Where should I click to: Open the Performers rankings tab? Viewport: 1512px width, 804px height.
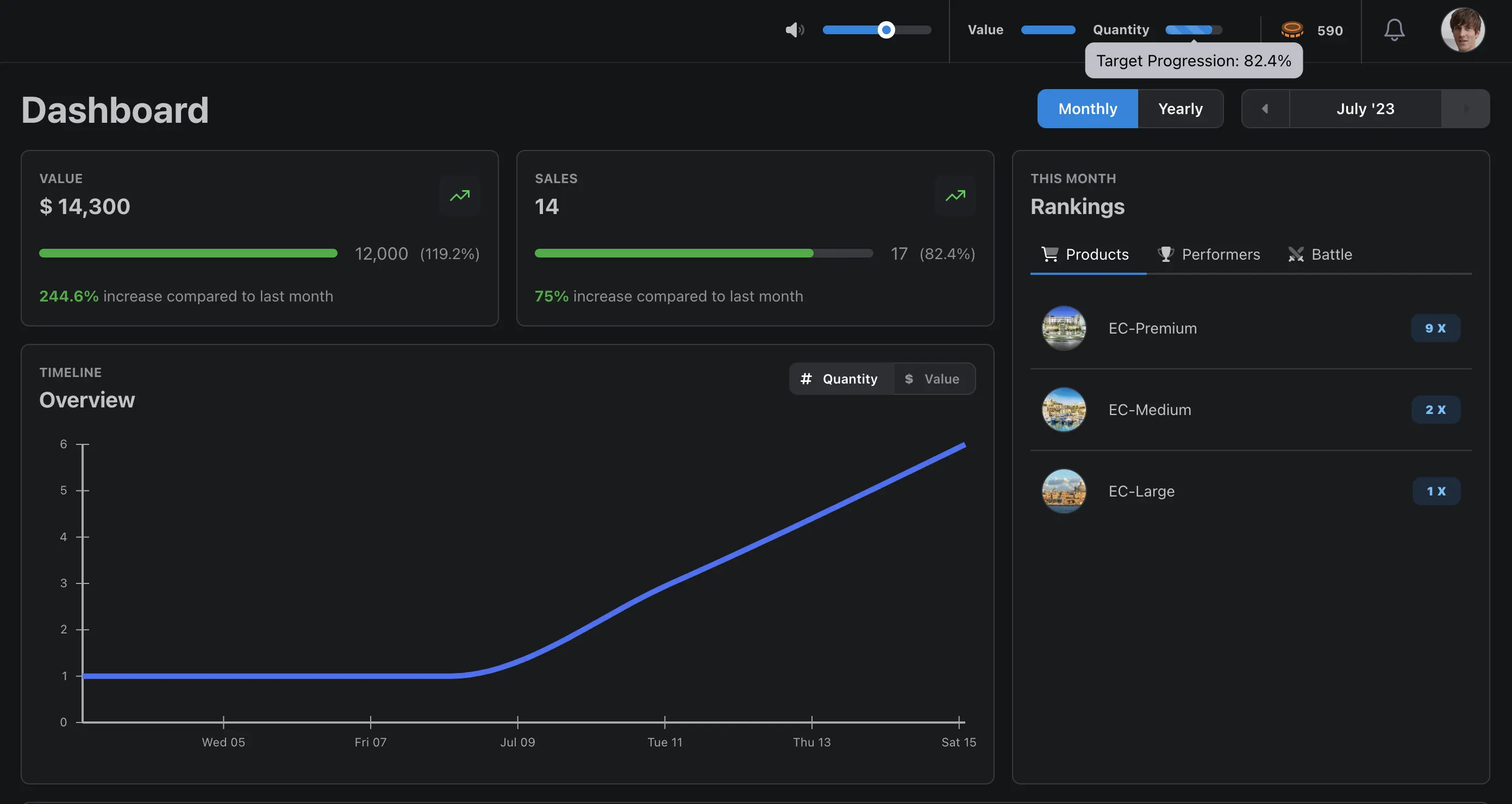point(1209,255)
